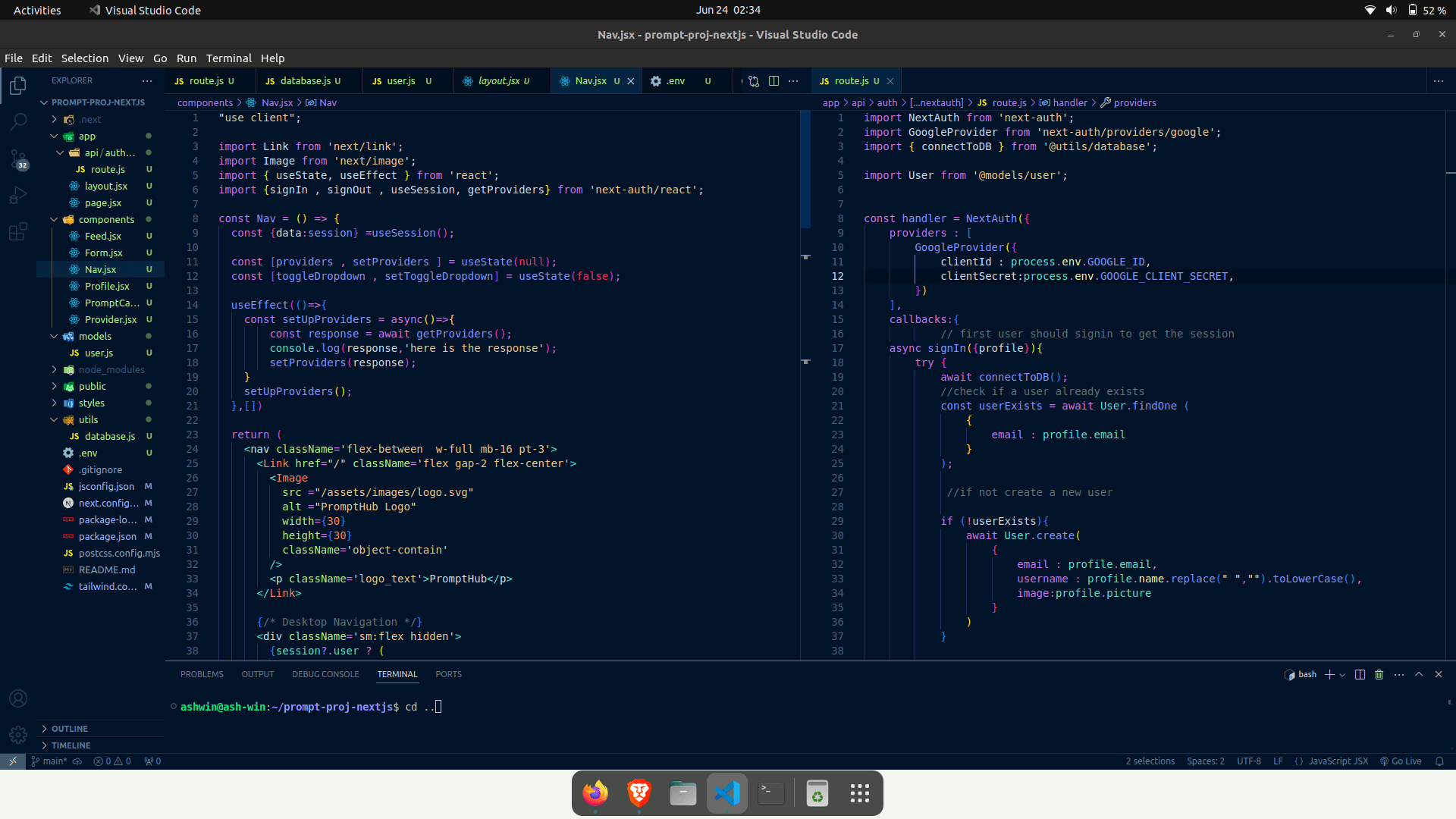The width and height of the screenshot is (1456, 819).
Task: Split the terminal pane
Action: click(x=1360, y=674)
